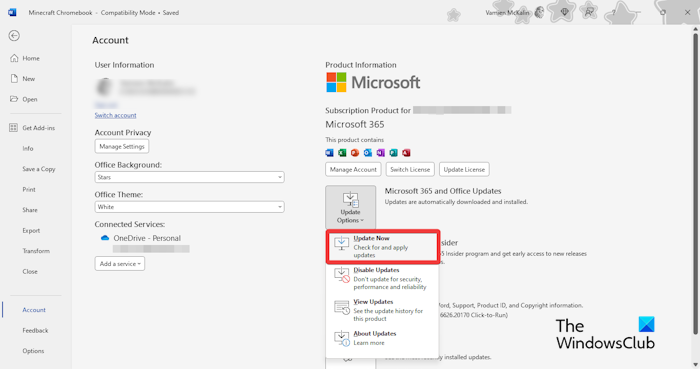Click the New document icon in sidebar
Viewport: 700px width, 369px height.
point(14,79)
